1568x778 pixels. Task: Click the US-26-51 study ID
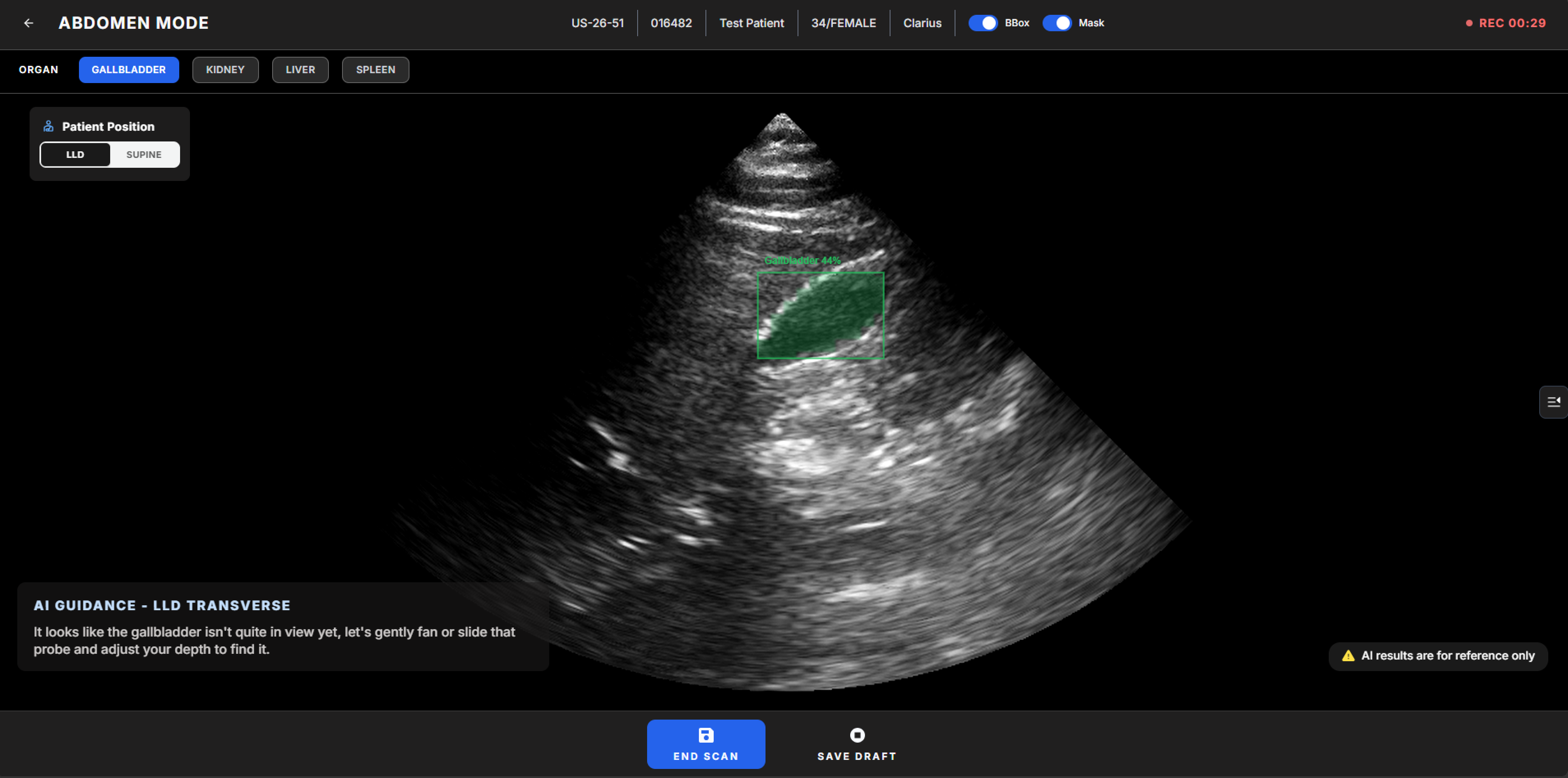pyautogui.click(x=597, y=23)
